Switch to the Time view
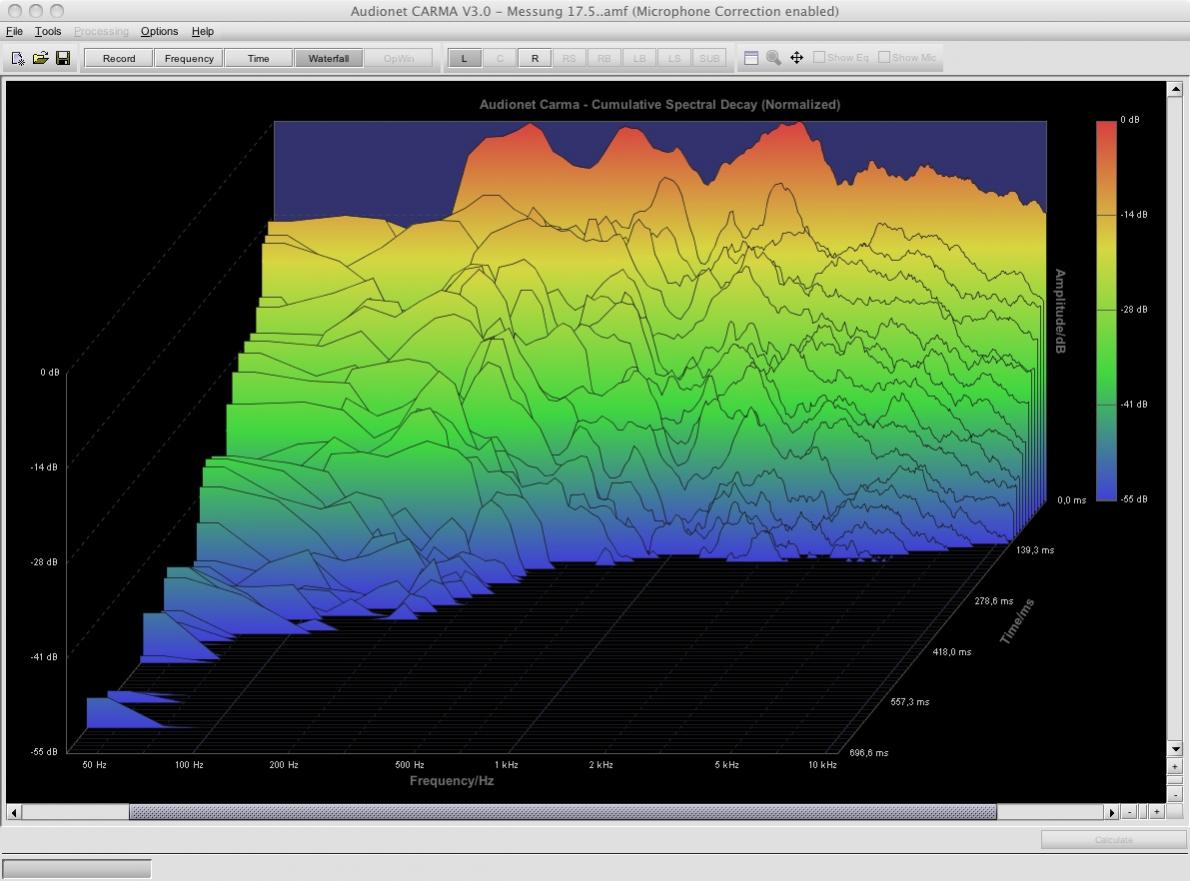The height and width of the screenshot is (881, 1190). pyautogui.click(x=258, y=58)
